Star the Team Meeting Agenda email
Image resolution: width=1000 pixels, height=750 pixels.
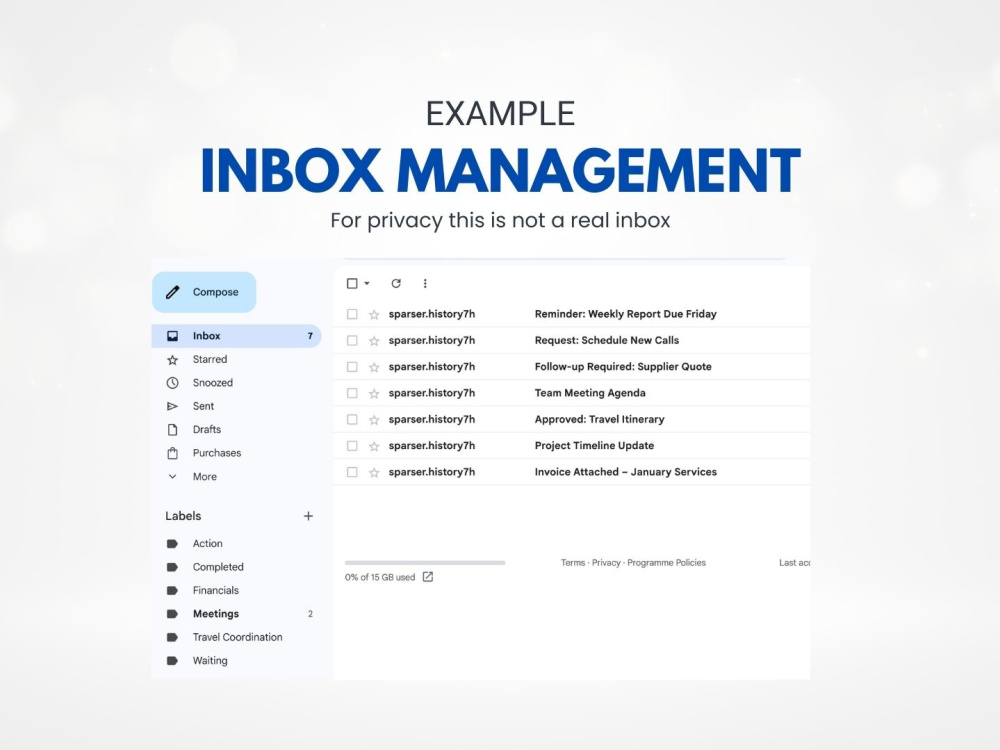click(374, 393)
